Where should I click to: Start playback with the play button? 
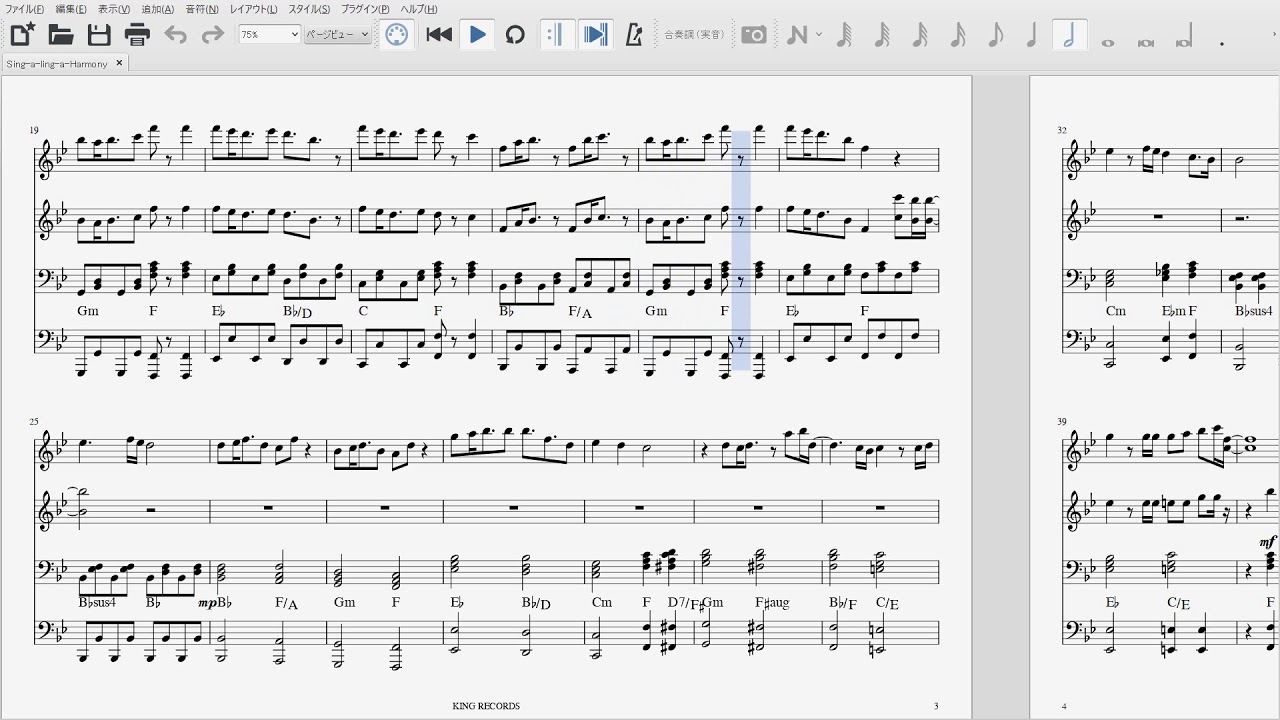point(478,35)
